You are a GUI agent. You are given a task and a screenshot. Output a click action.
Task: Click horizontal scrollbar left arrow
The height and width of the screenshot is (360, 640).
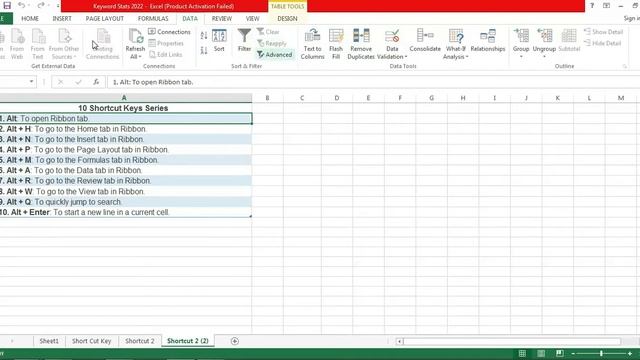[x=399, y=341]
